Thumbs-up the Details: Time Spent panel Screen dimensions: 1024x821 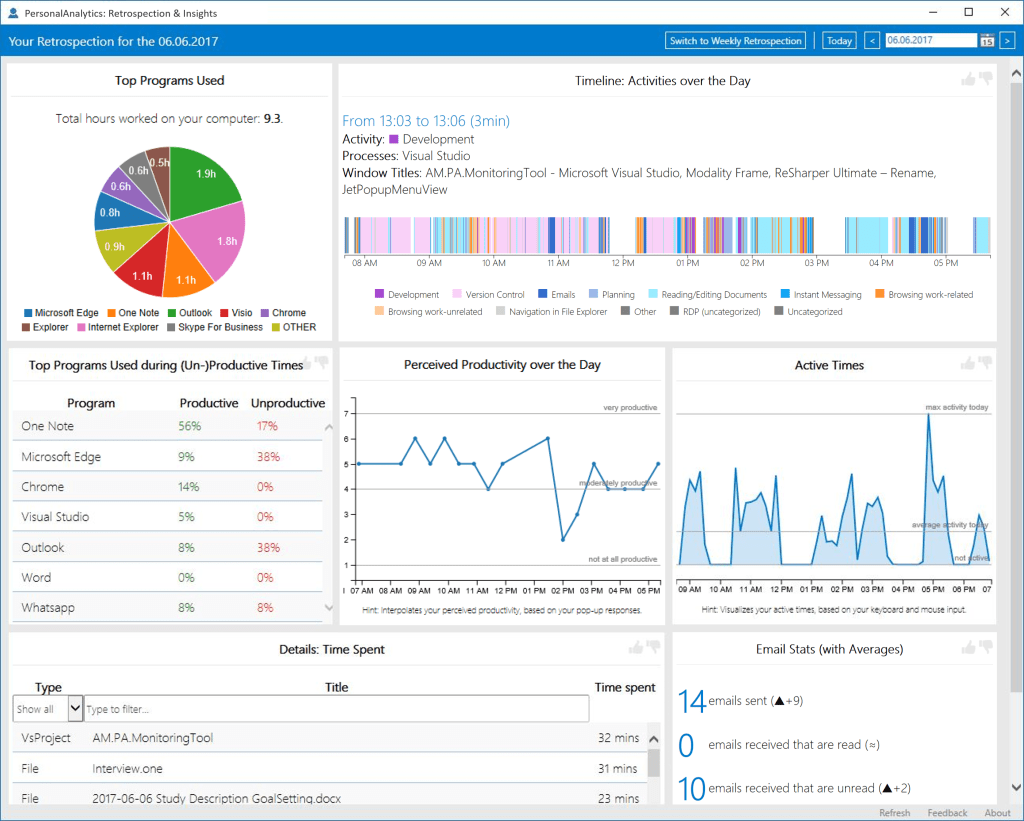[635, 647]
